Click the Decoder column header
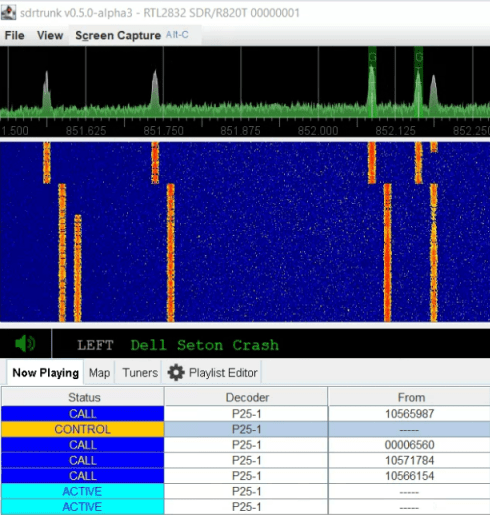This screenshot has width=490, height=515. (x=246, y=397)
